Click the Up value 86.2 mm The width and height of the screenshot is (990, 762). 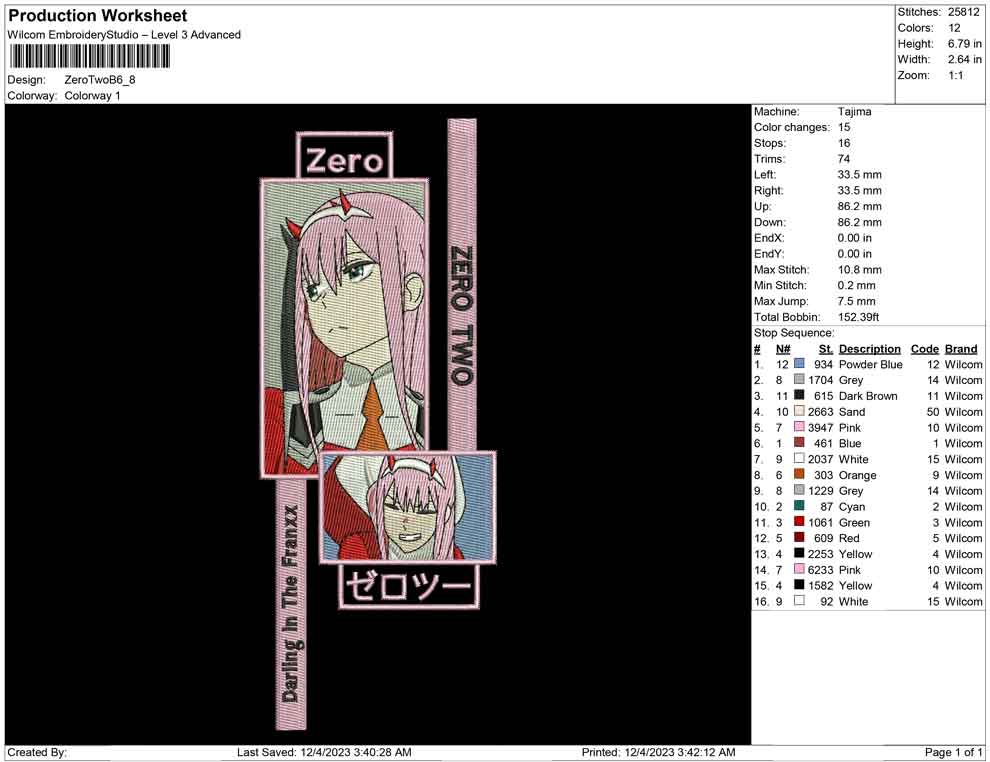tap(859, 206)
